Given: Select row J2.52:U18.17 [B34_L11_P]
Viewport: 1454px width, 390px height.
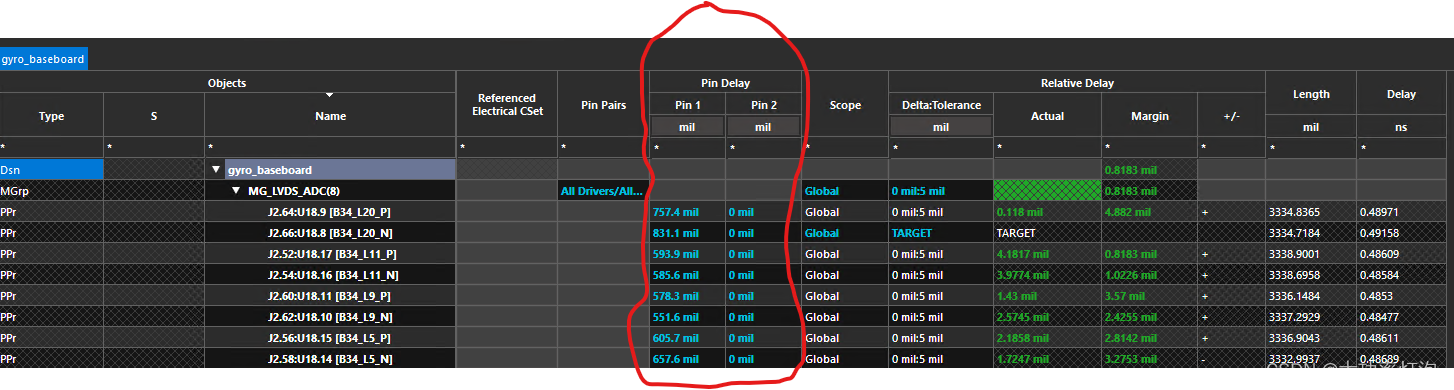Looking at the screenshot, I should [x=332, y=254].
